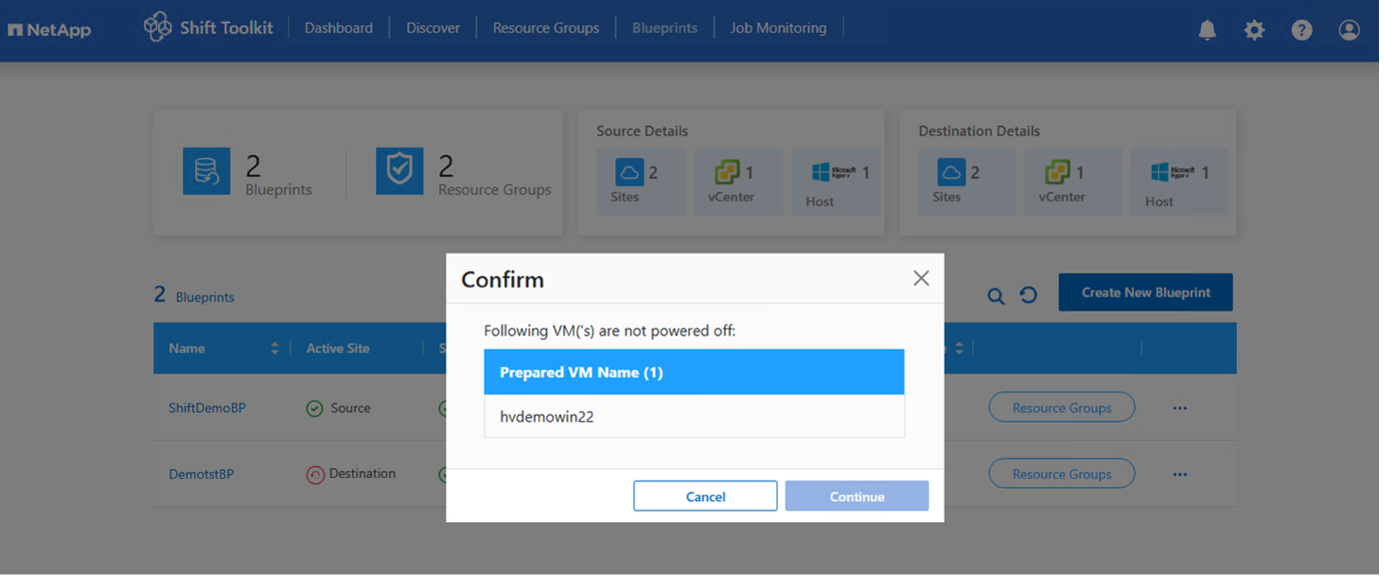1384x577 pixels.
Task: Click Create New Blueprint button
Action: pyautogui.click(x=1145, y=292)
